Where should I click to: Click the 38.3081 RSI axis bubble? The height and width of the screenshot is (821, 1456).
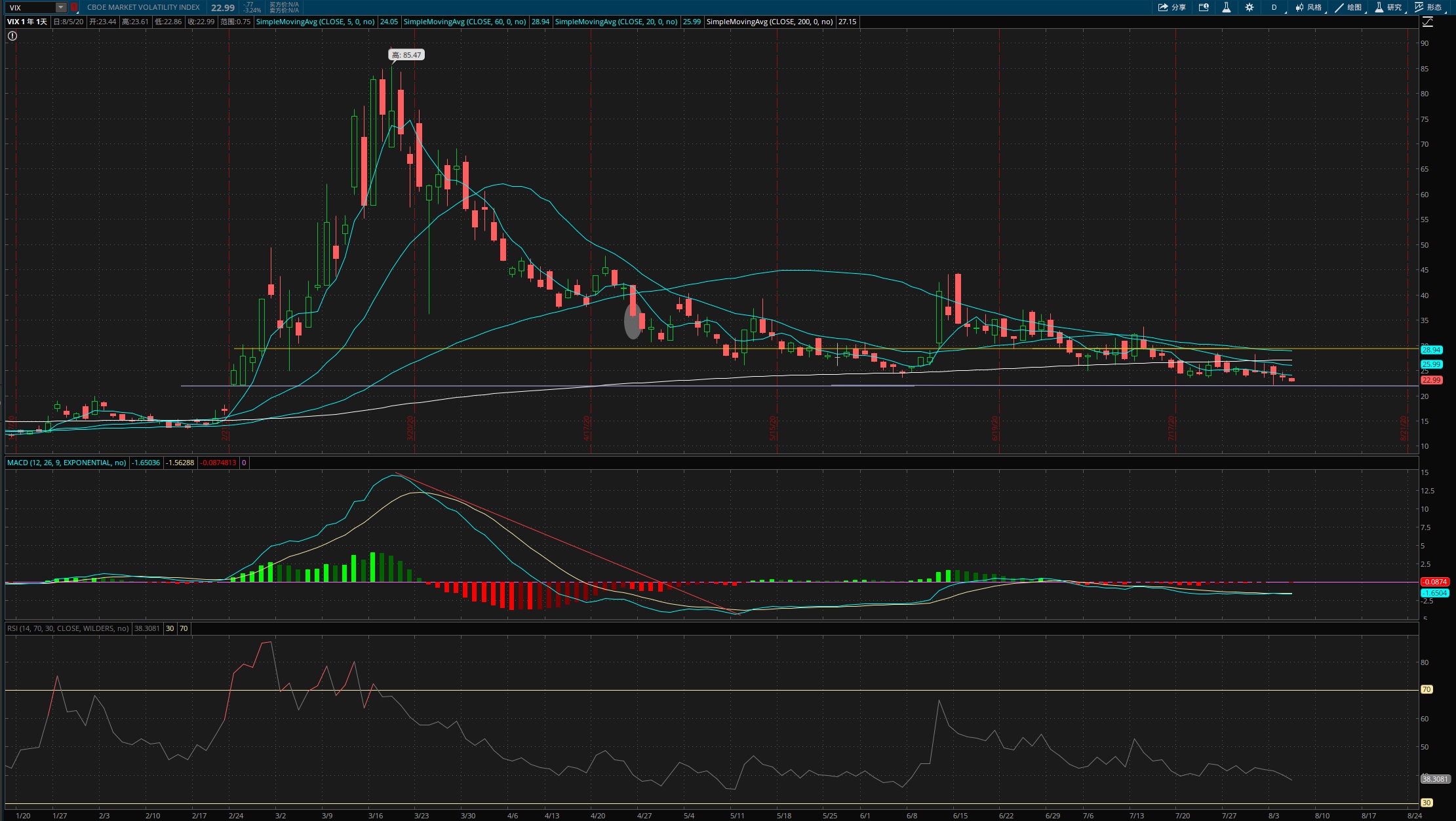(x=1434, y=779)
